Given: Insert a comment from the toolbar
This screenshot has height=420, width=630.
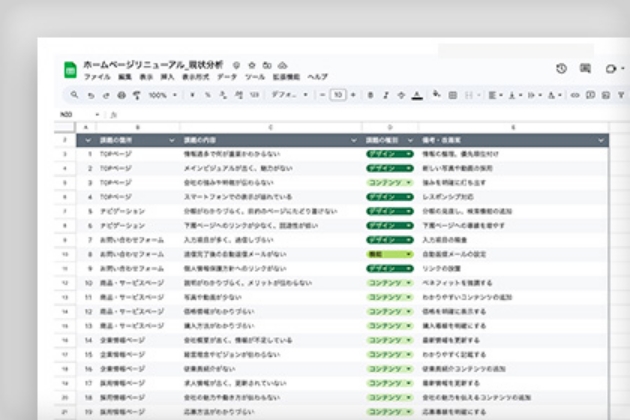Looking at the screenshot, I should (590, 95).
